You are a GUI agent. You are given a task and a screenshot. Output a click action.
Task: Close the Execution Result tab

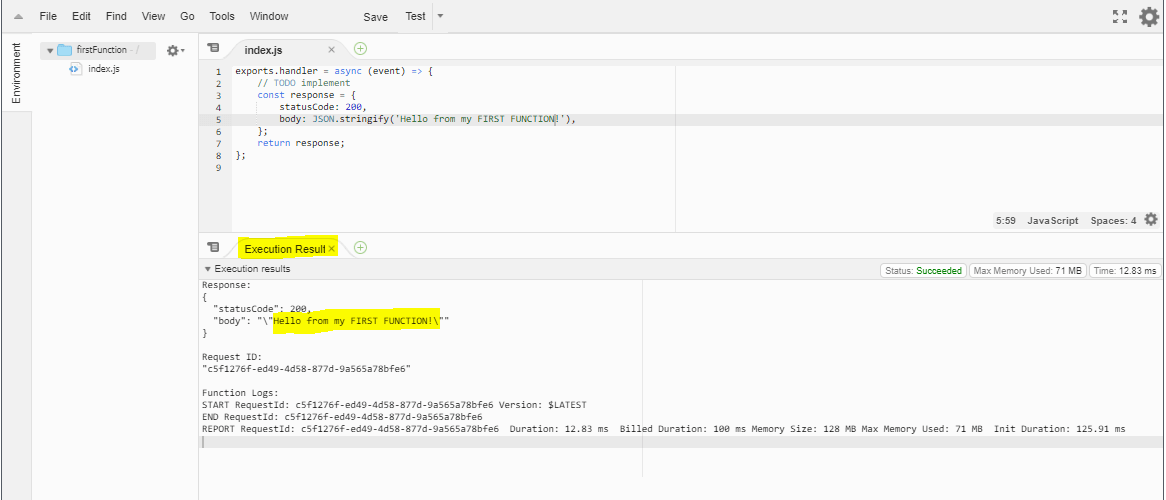pos(332,249)
